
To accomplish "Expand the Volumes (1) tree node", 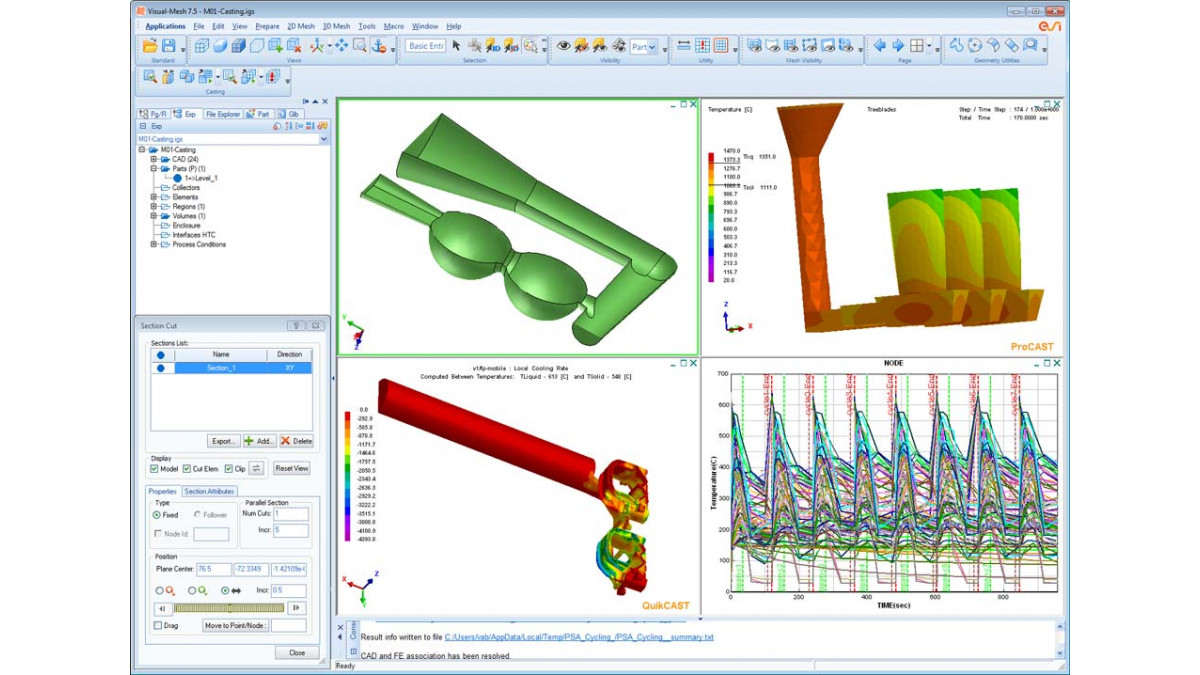I will point(154,216).
